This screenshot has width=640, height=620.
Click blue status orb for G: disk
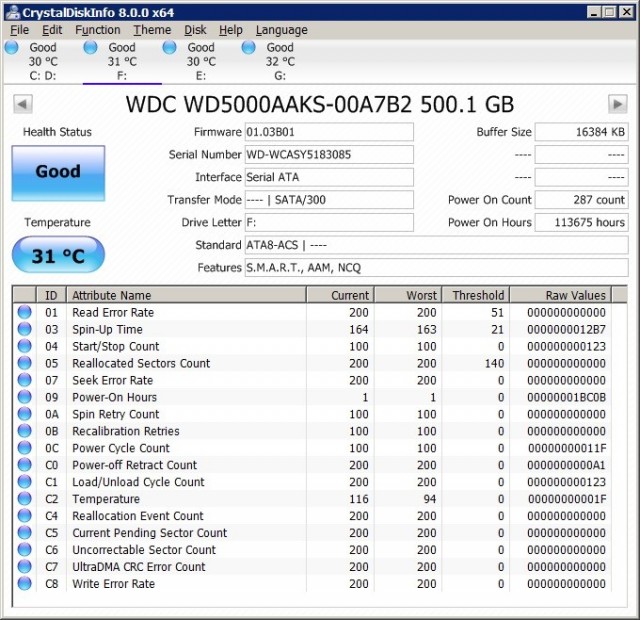click(x=249, y=47)
